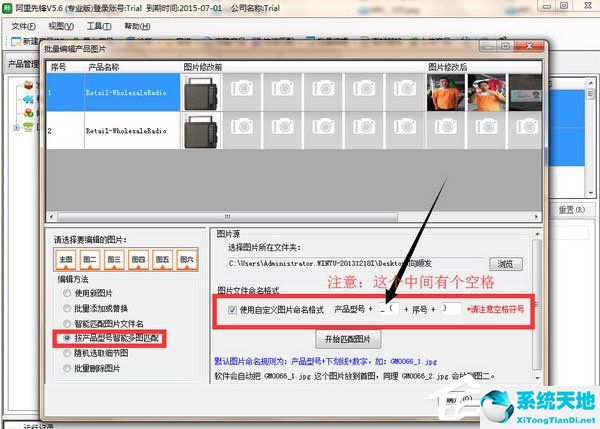Screen dimensions: 600x429
Task: Click the 新建 toolbar icon in main window
Action: pyautogui.click(x=16, y=41)
